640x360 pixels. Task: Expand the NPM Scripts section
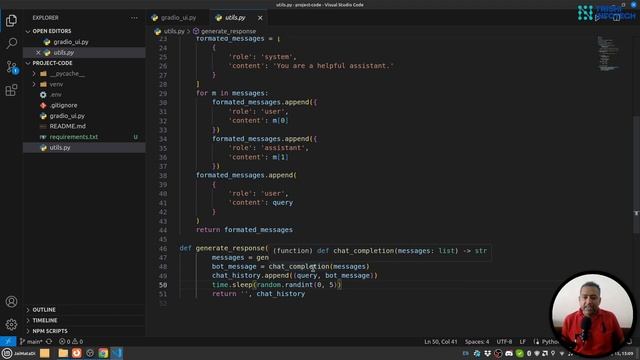tap(50, 331)
